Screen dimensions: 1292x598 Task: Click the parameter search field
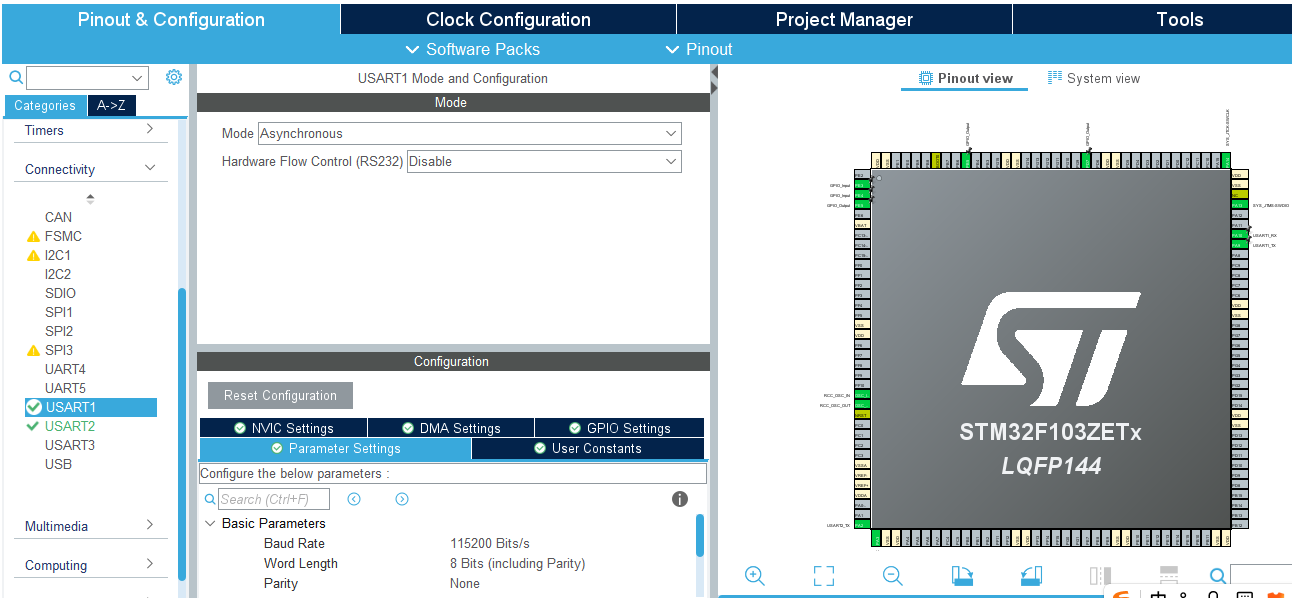coord(273,499)
